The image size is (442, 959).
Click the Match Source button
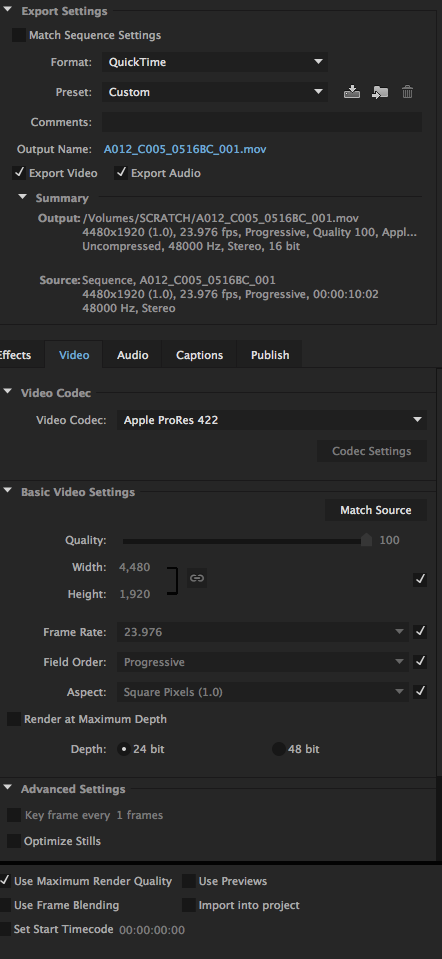click(x=375, y=510)
